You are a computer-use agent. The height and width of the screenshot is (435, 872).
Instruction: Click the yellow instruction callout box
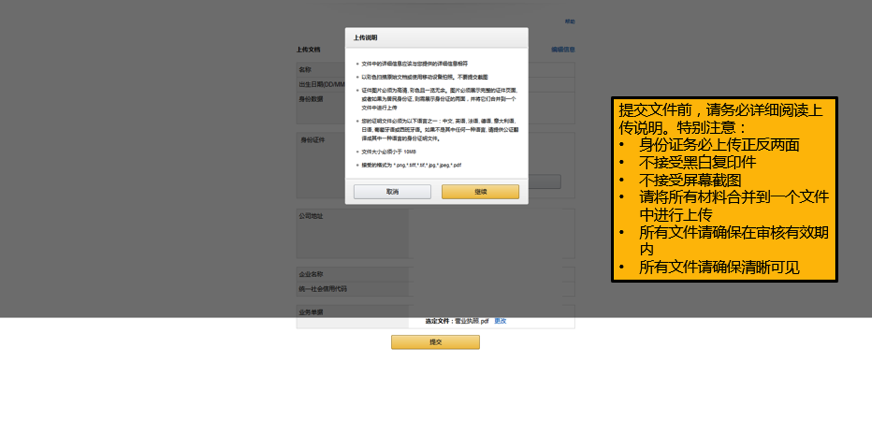(x=724, y=189)
